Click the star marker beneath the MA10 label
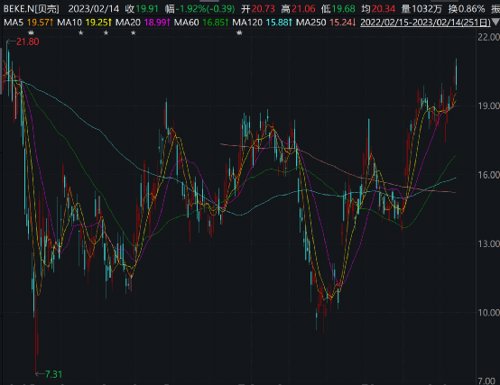Image resolution: width=500 pixels, height=385 pixels. [81, 33]
